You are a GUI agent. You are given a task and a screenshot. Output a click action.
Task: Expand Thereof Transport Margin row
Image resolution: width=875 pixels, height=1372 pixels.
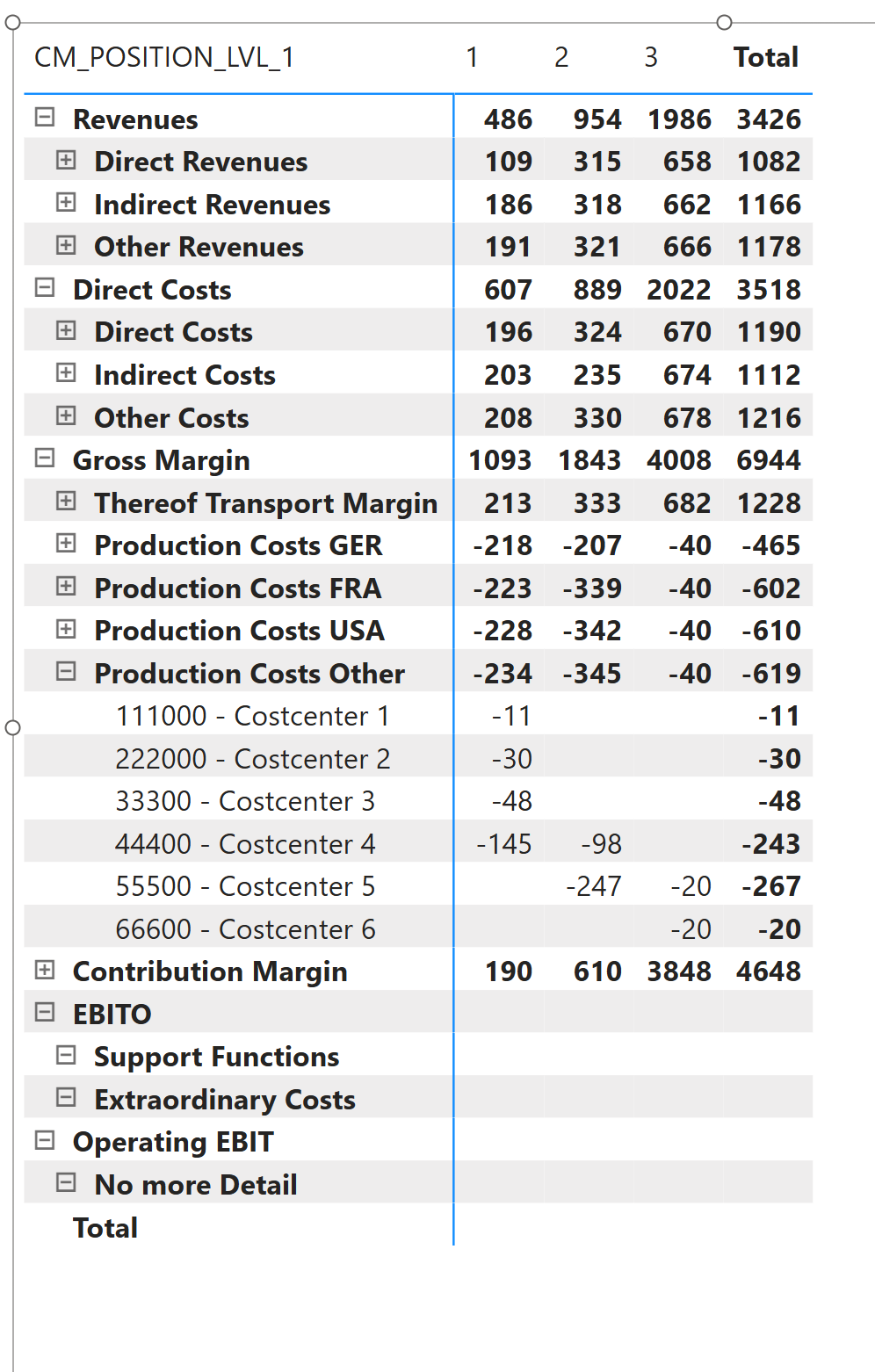tap(66, 501)
